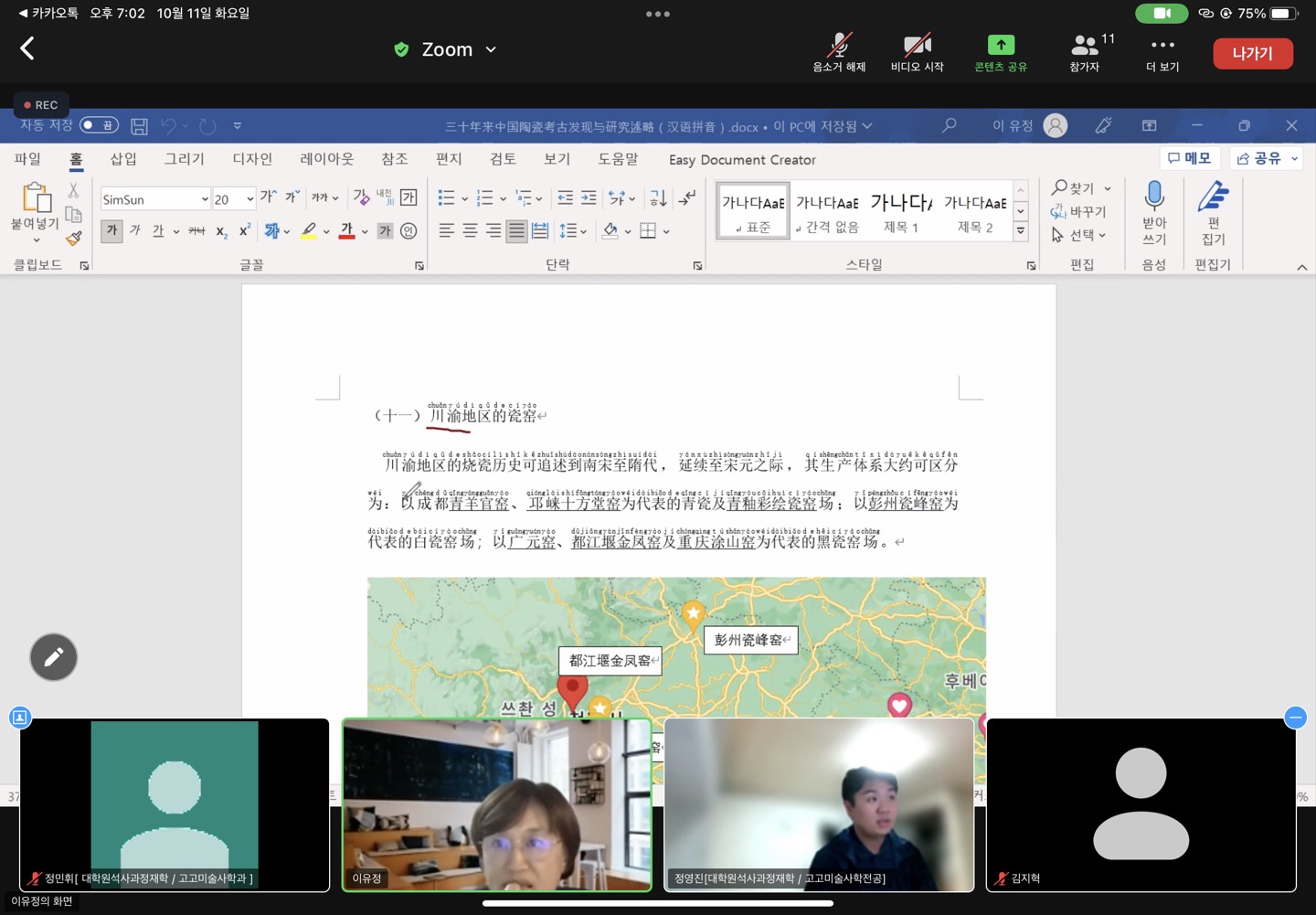This screenshot has width=1316, height=915.
Task: Click the red font color swatch
Action: coord(346,230)
